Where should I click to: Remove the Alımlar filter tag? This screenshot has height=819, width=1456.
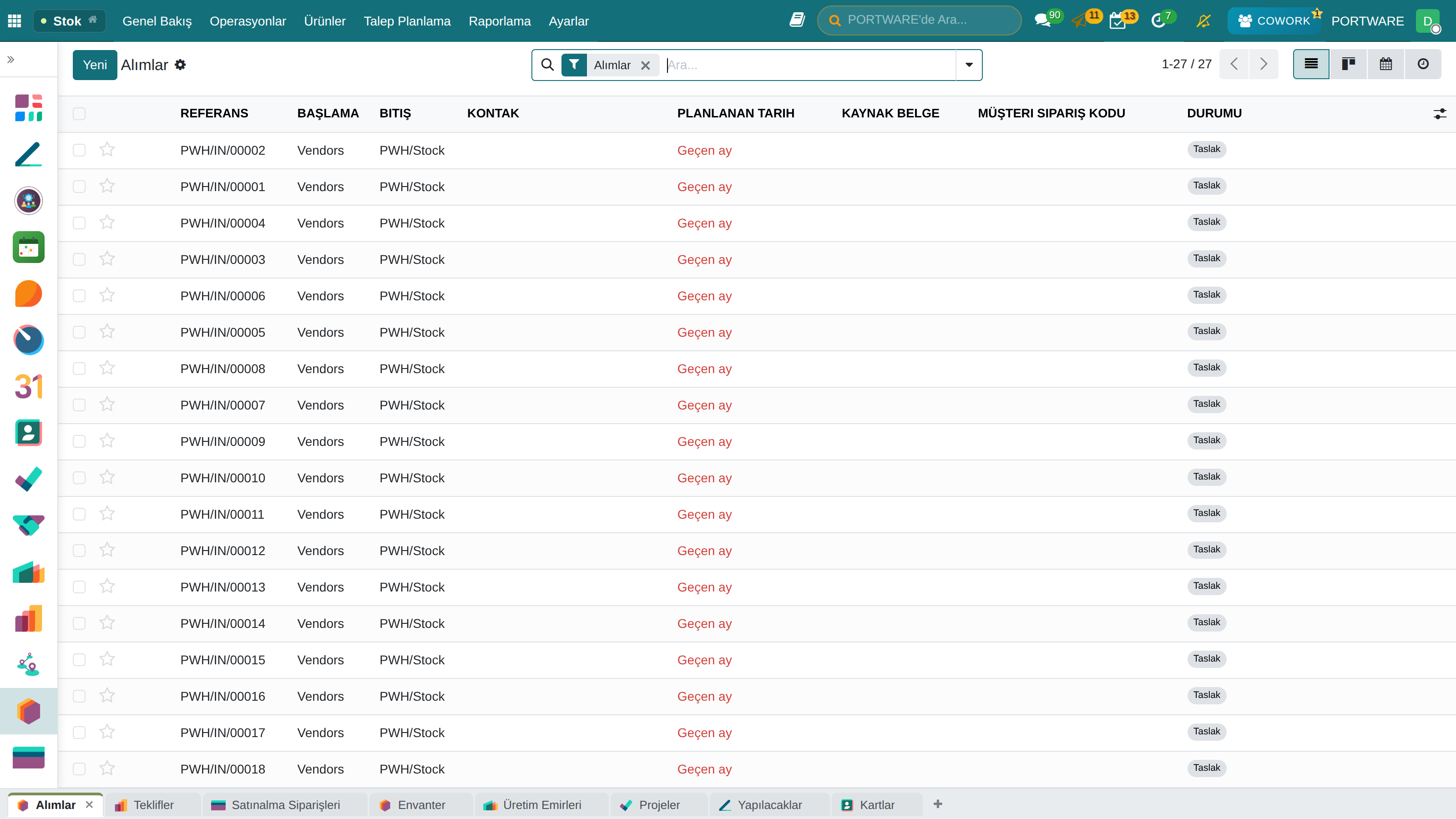pos(646,65)
